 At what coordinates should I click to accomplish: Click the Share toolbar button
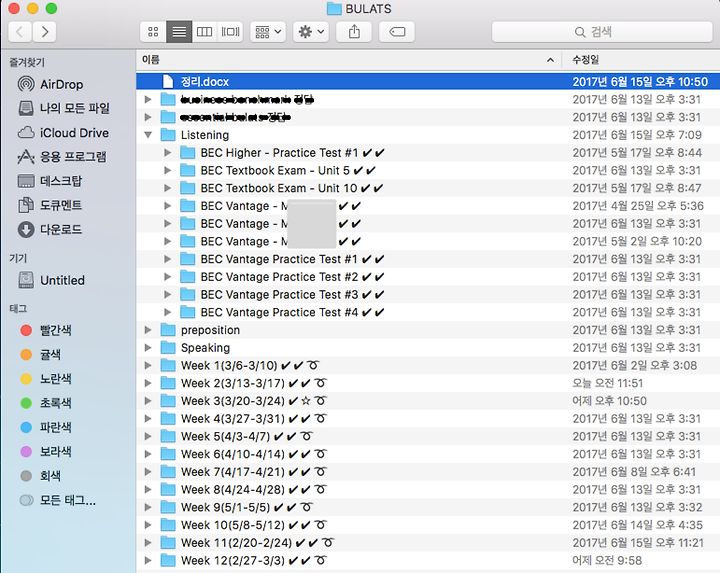(354, 32)
